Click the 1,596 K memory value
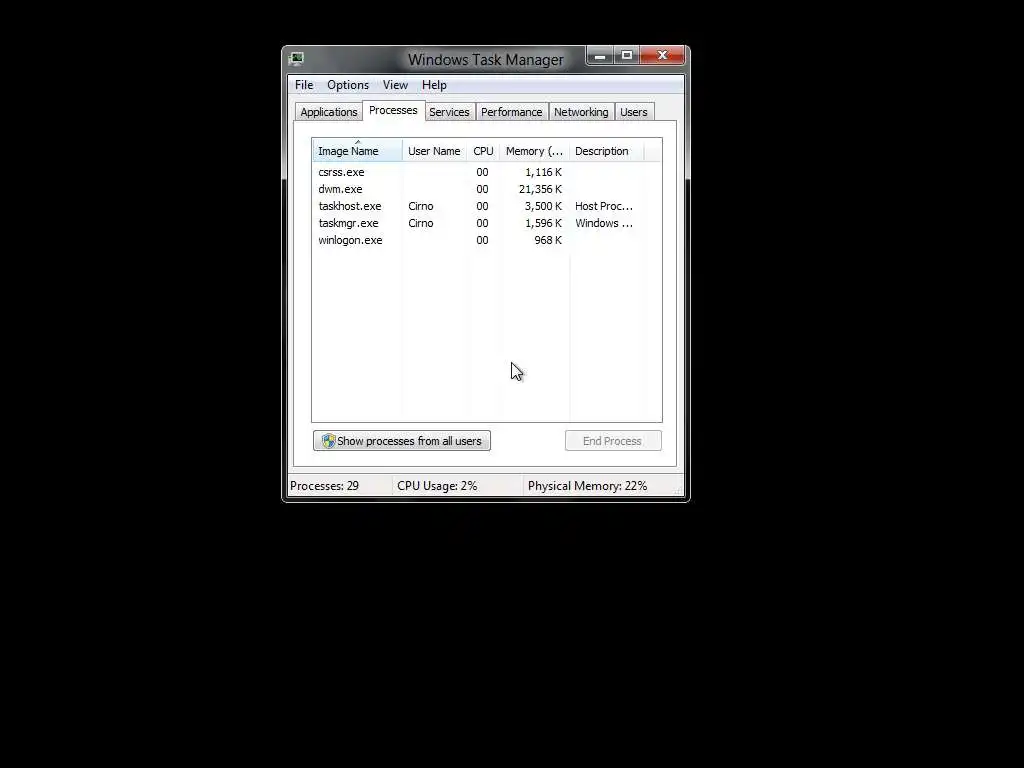This screenshot has height=768, width=1024. pyautogui.click(x=543, y=223)
